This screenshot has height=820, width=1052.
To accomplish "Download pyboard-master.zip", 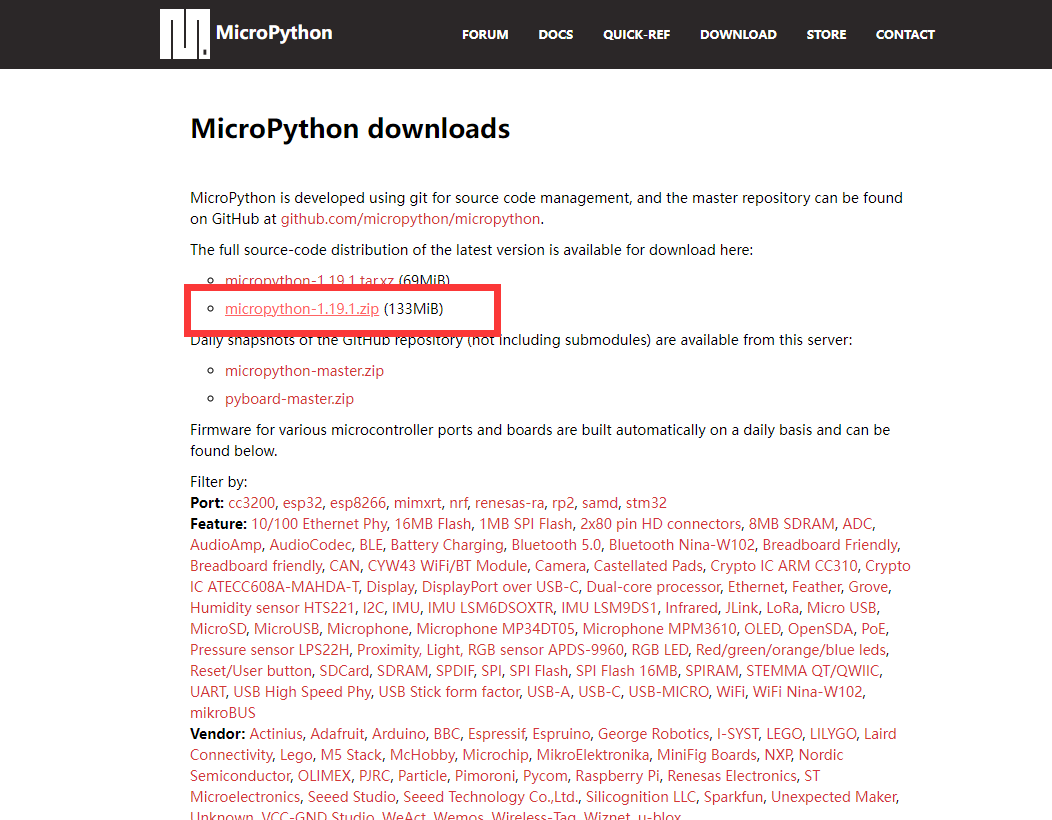I will tap(289, 398).
